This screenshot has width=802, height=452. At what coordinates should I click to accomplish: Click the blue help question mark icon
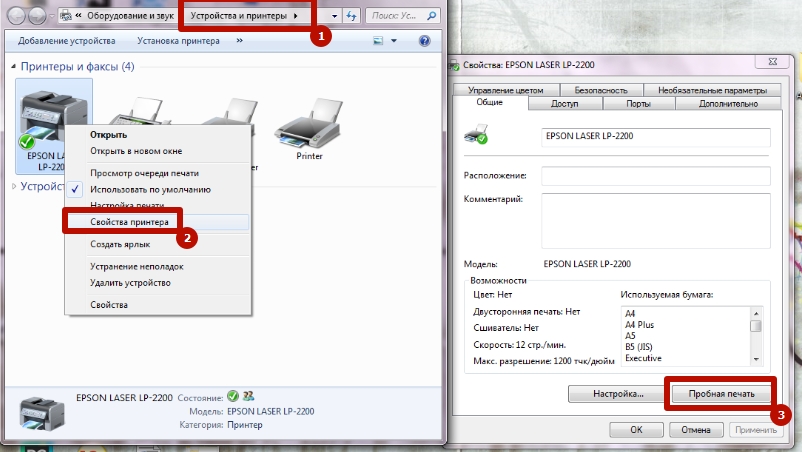click(425, 41)
